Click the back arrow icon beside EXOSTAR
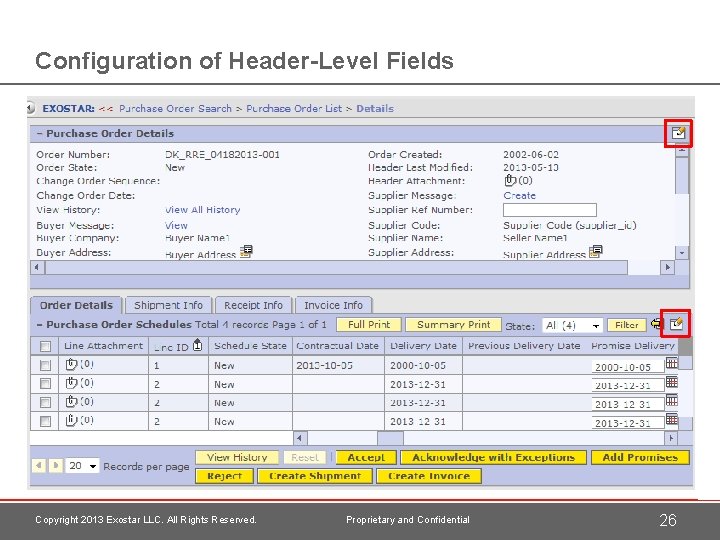720x540 pixels. click(30, 108)
